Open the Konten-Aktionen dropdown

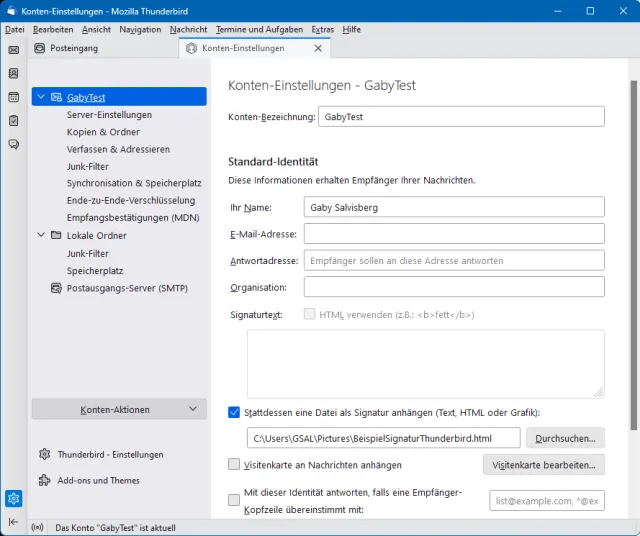119,409
